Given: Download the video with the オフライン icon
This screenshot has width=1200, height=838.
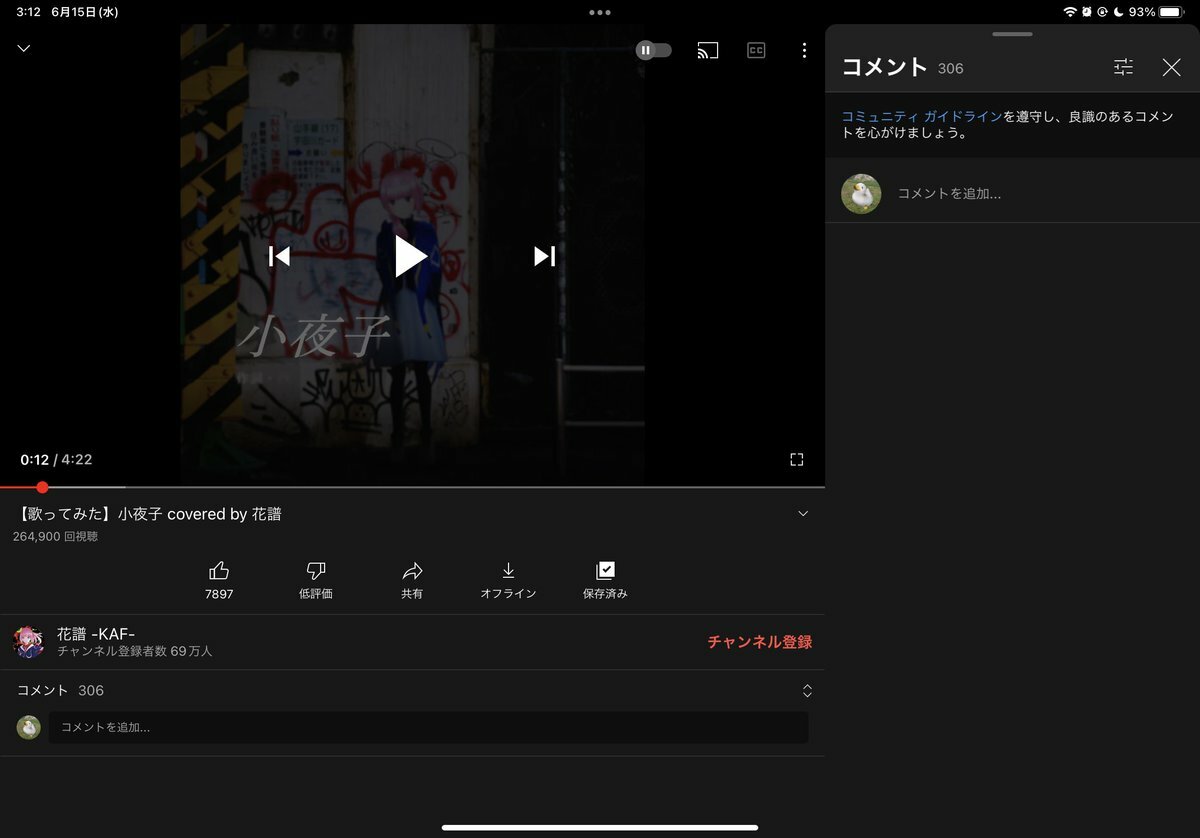Looking at the screenshot, I should point(508,570).
